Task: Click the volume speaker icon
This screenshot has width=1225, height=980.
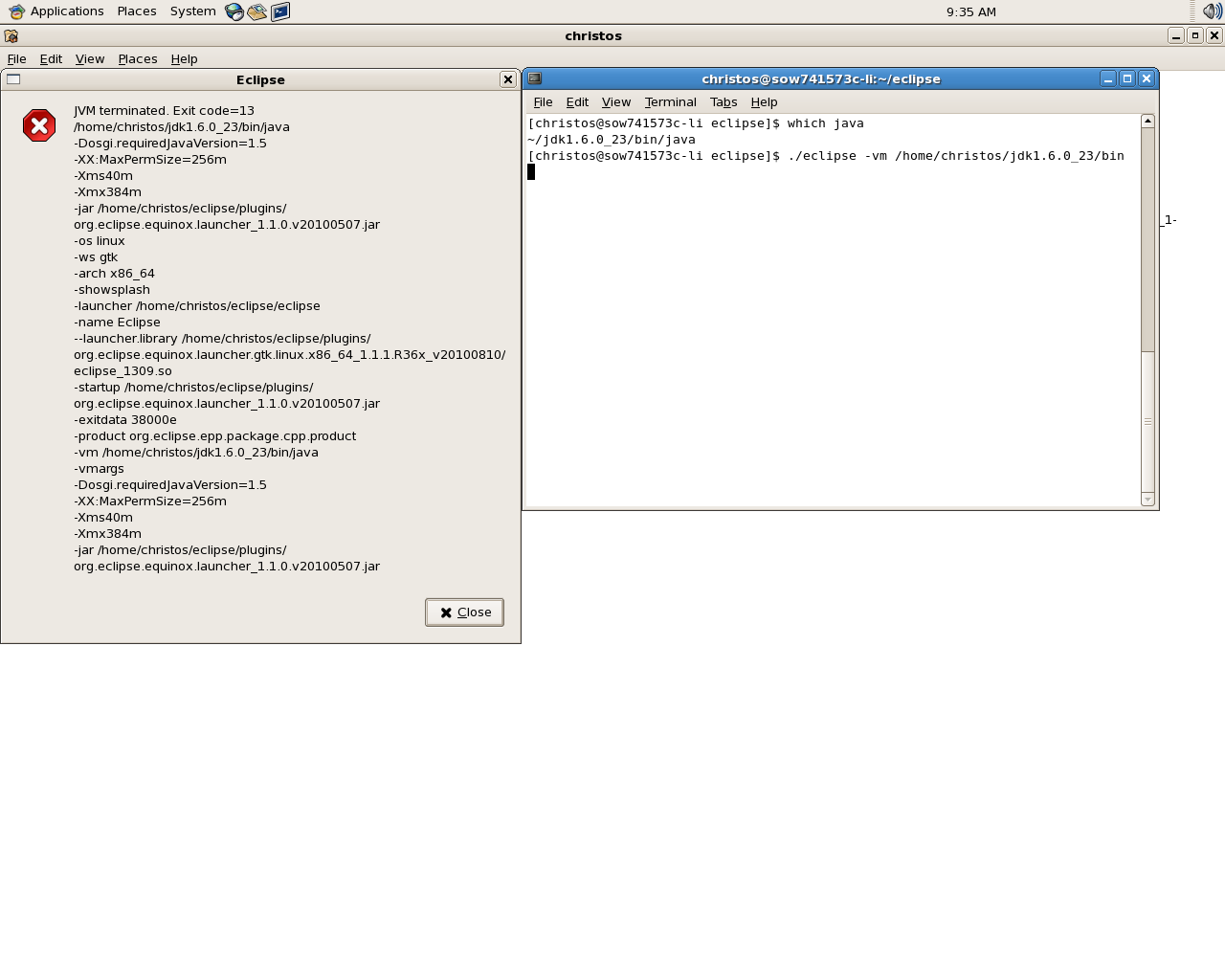Action: [x=1213, y=11]
